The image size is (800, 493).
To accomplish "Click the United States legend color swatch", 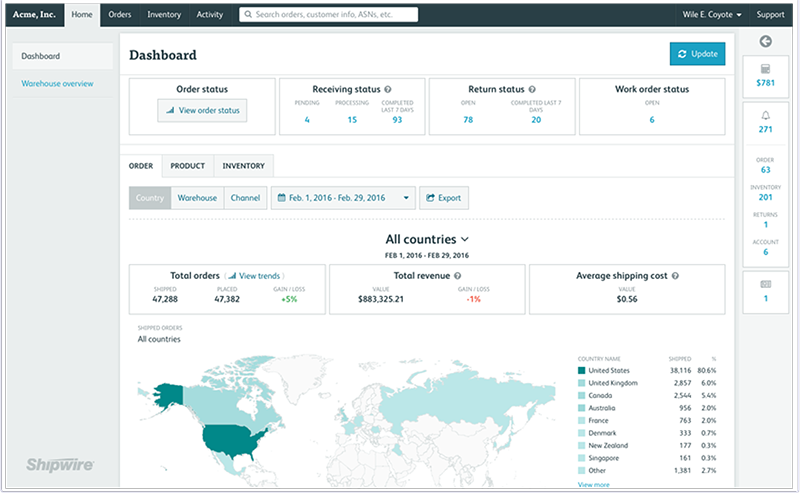I will pyautogui.click(x=582, y=370).
